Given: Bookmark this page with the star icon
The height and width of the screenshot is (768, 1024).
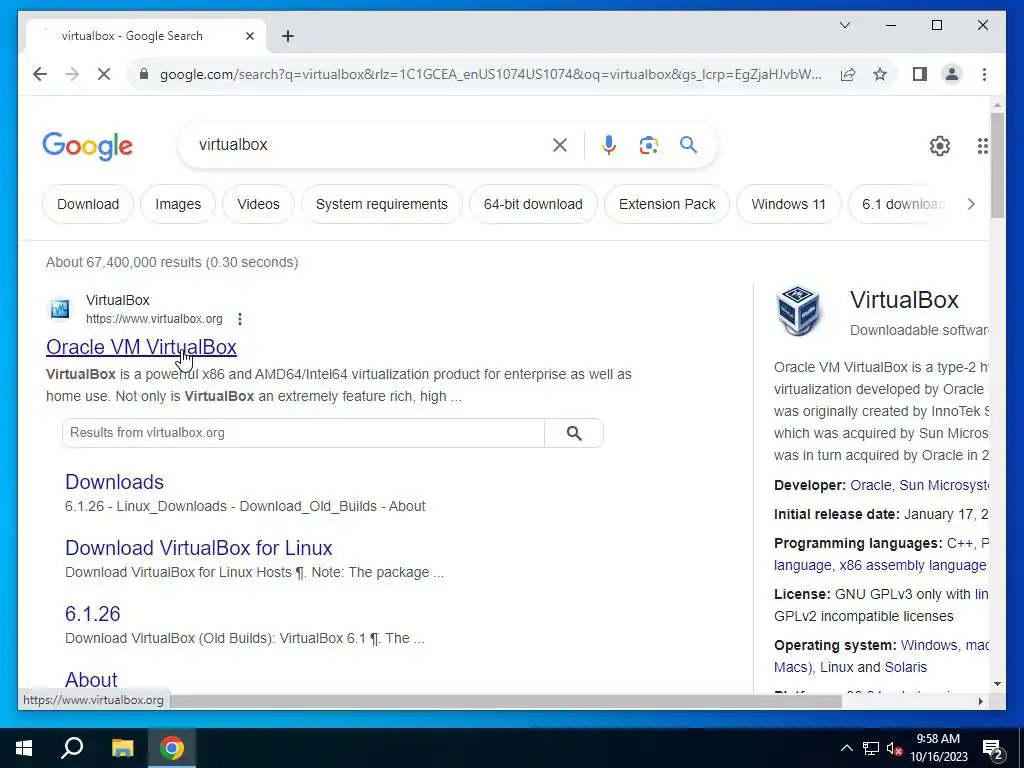Looking at the screenshot, I should (x=880, y=74).
